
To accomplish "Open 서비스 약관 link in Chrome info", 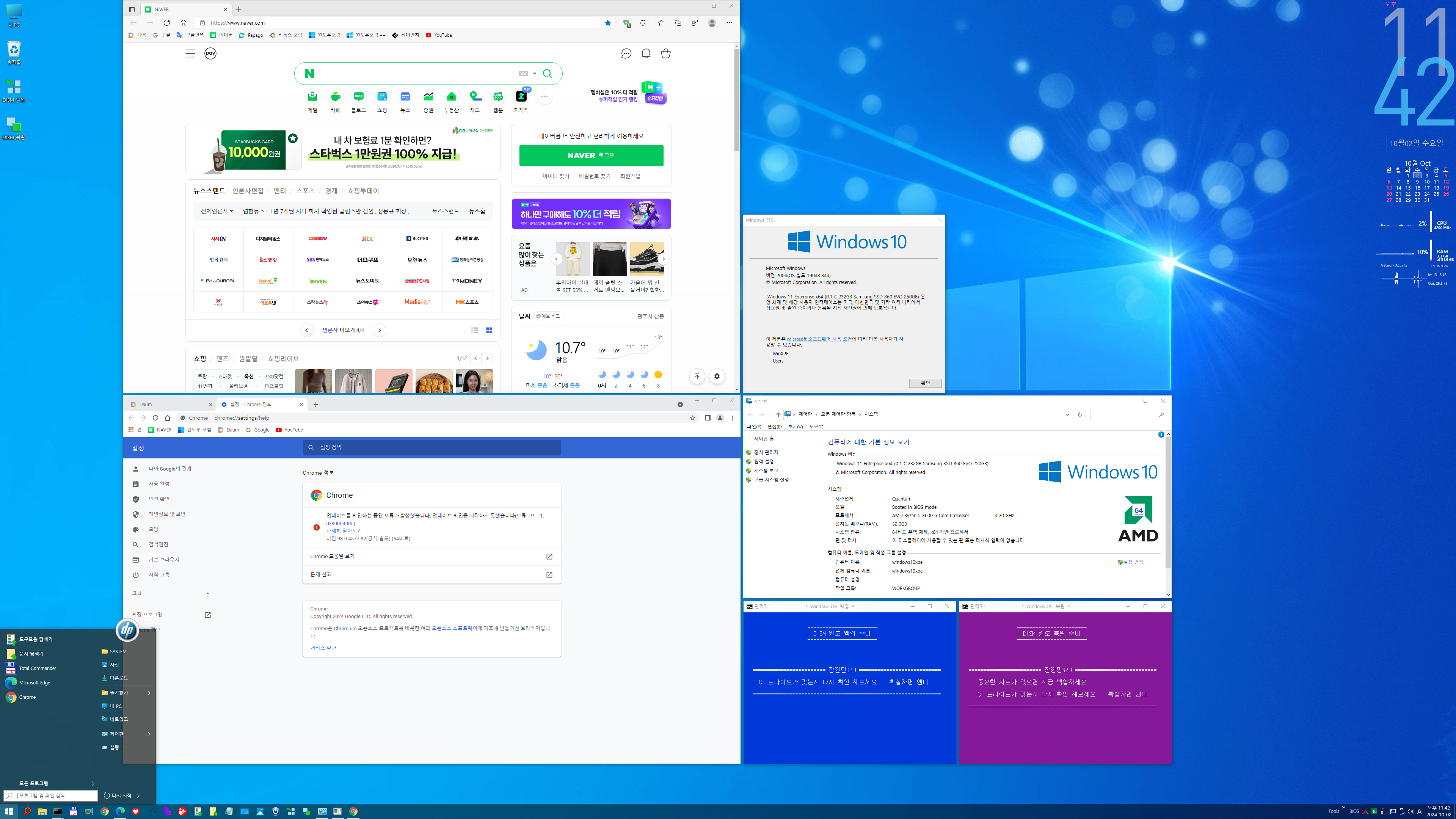I will pyautogui.click(x=323, y=648).
